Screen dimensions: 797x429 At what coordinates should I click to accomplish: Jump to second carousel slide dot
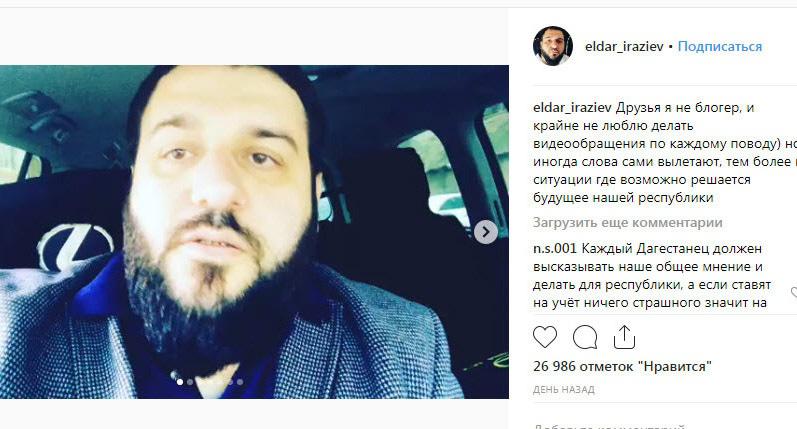(x=190, y=382)
